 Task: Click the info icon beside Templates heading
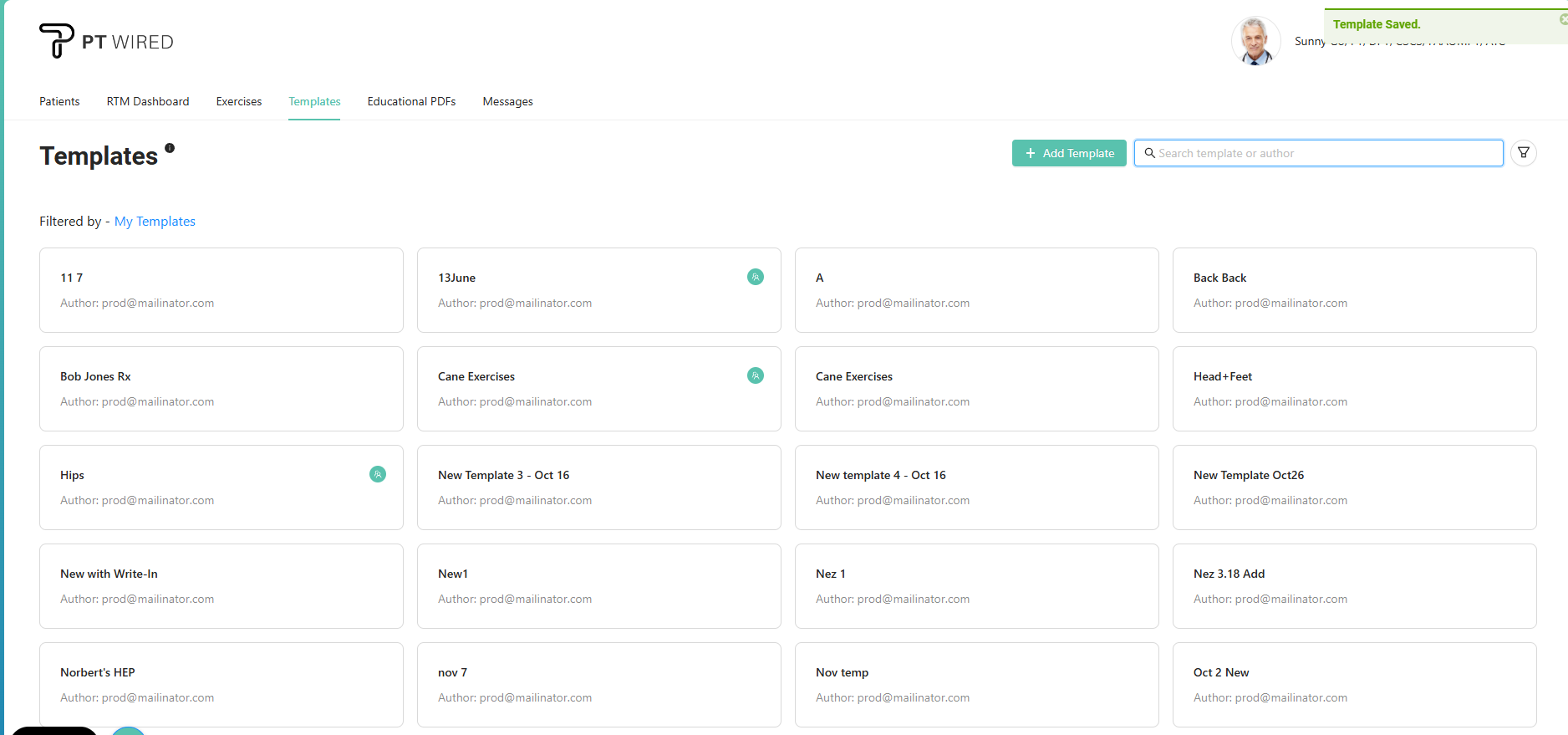point(170,148)
